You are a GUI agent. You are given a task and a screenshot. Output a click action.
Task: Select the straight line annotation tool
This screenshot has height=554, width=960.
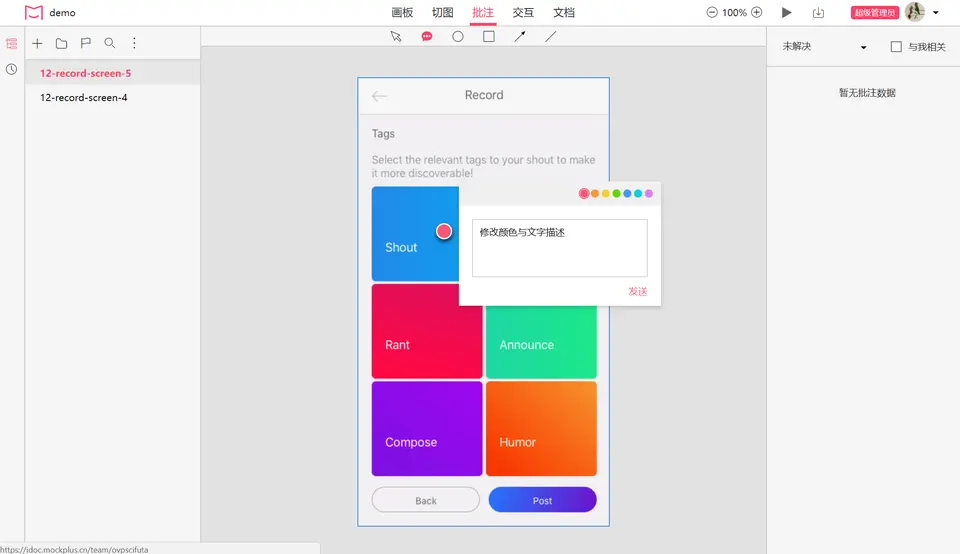551,37
